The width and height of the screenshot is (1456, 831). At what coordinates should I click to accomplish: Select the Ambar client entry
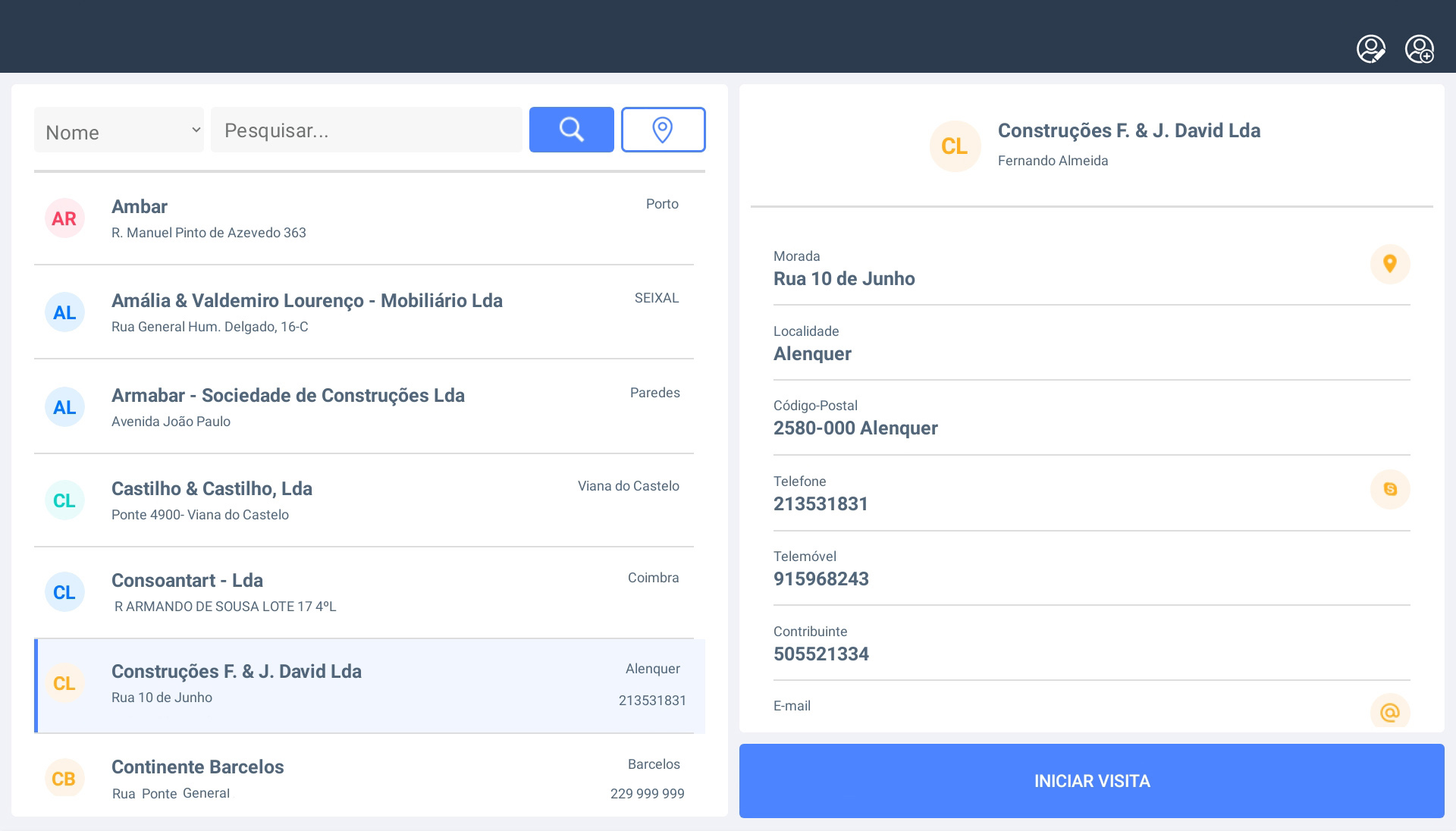pyautogui.click(x=364, y=218)
